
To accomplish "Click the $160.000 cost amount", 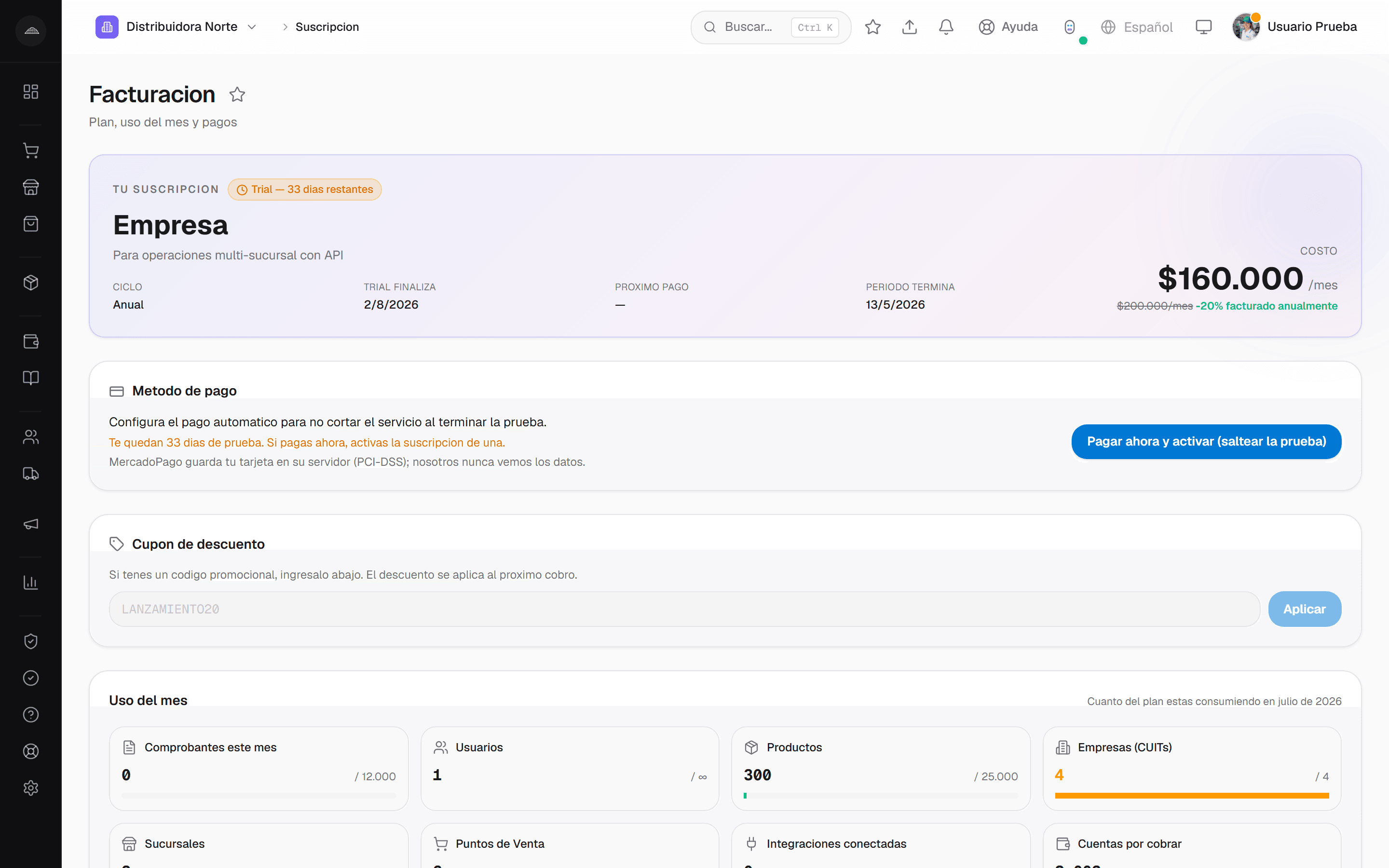I will pos(1230,279).
